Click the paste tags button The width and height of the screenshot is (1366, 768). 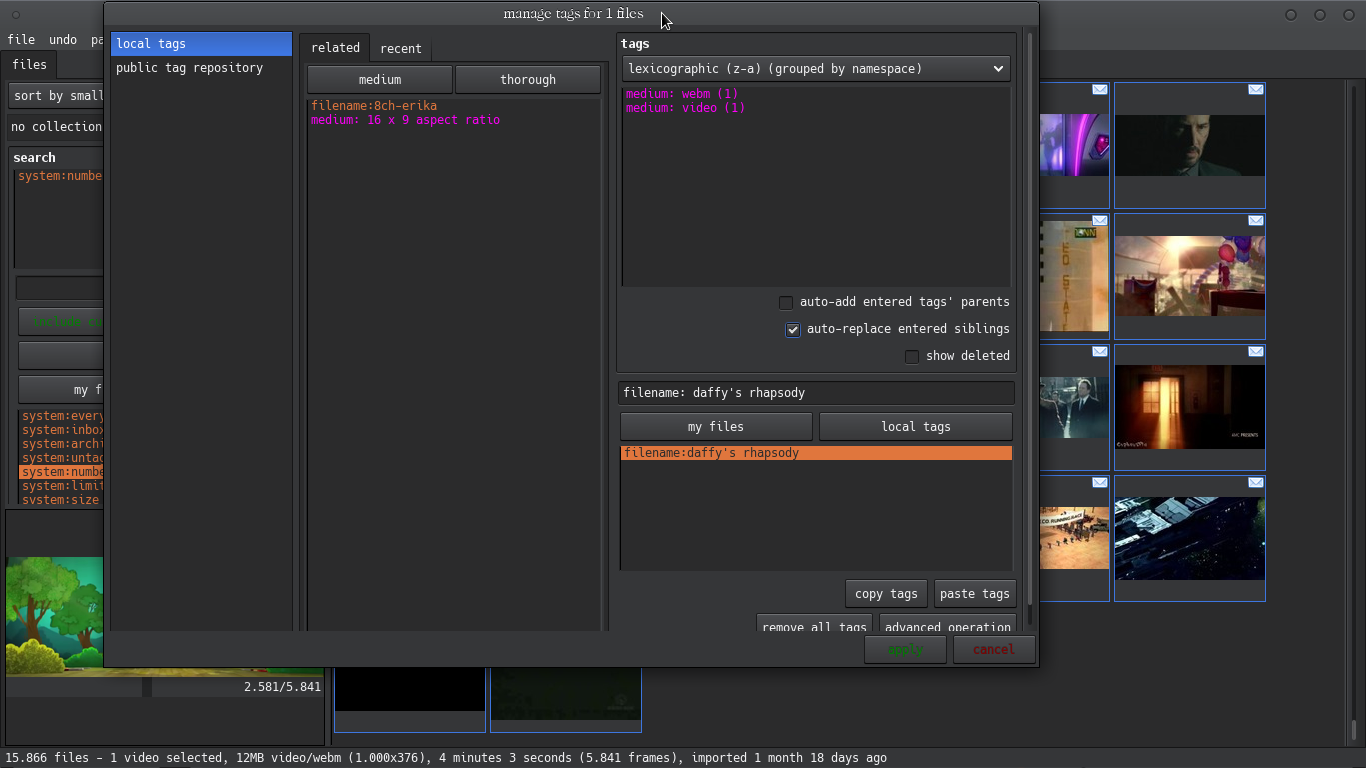[x=975, y=594]
